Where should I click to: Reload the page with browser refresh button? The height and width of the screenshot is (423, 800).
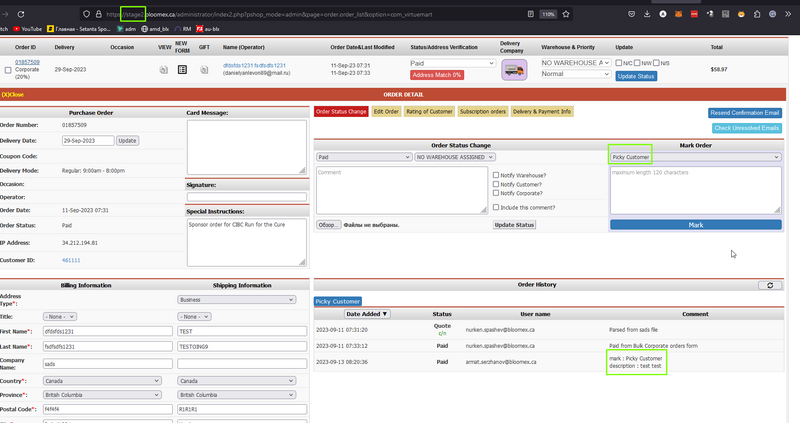(x=21, y=14)
